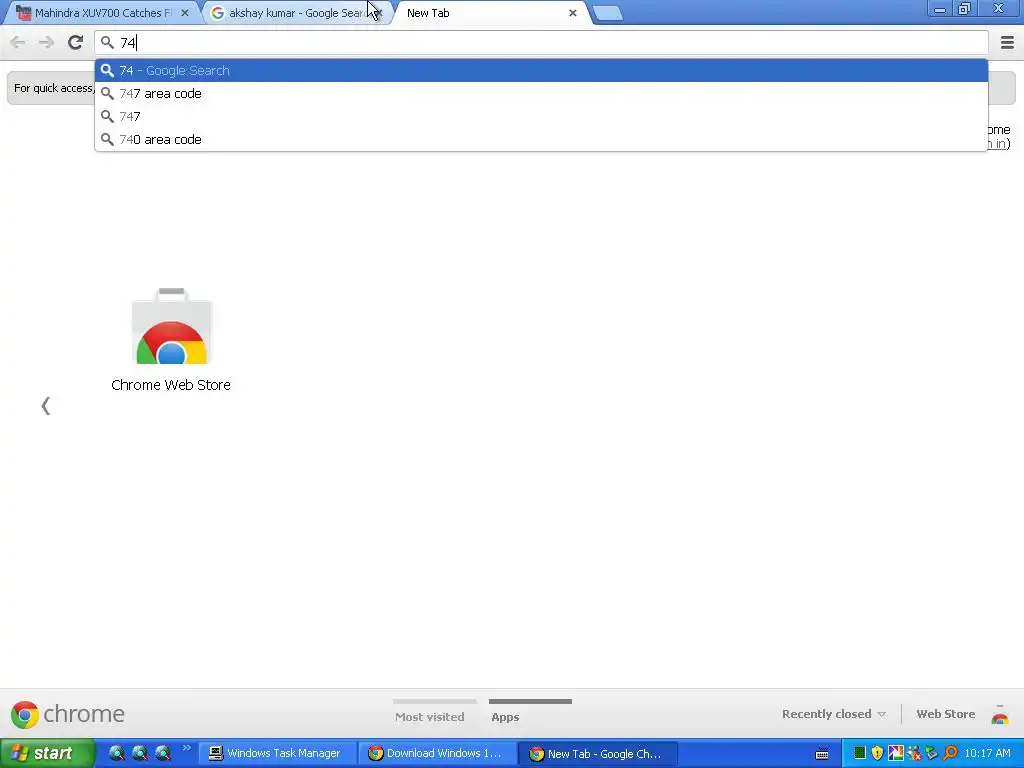Viewport: 1024px width, 768px height.
Task: Click the first quick launch icon
Action: click(116, 753)
